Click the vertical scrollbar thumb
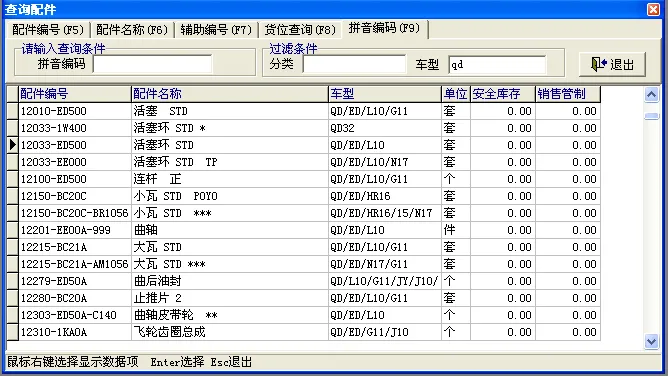The height and width of the screenshot is (376, 668). [651, 116]
